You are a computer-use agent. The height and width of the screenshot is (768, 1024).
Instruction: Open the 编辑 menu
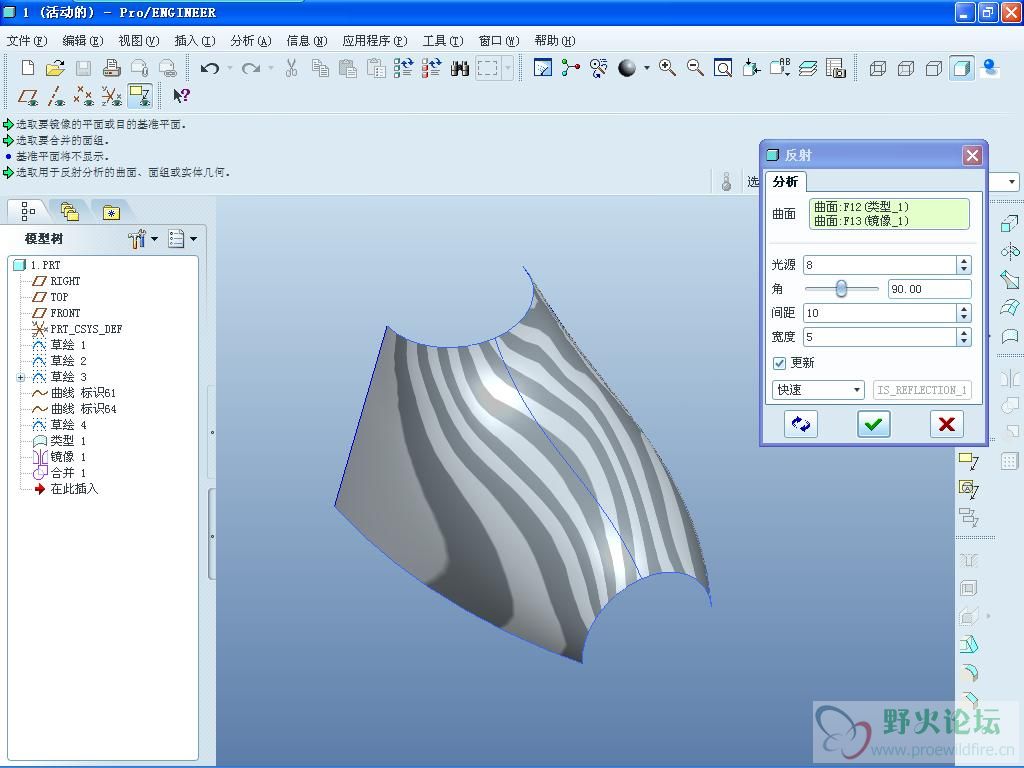(82, 41)
